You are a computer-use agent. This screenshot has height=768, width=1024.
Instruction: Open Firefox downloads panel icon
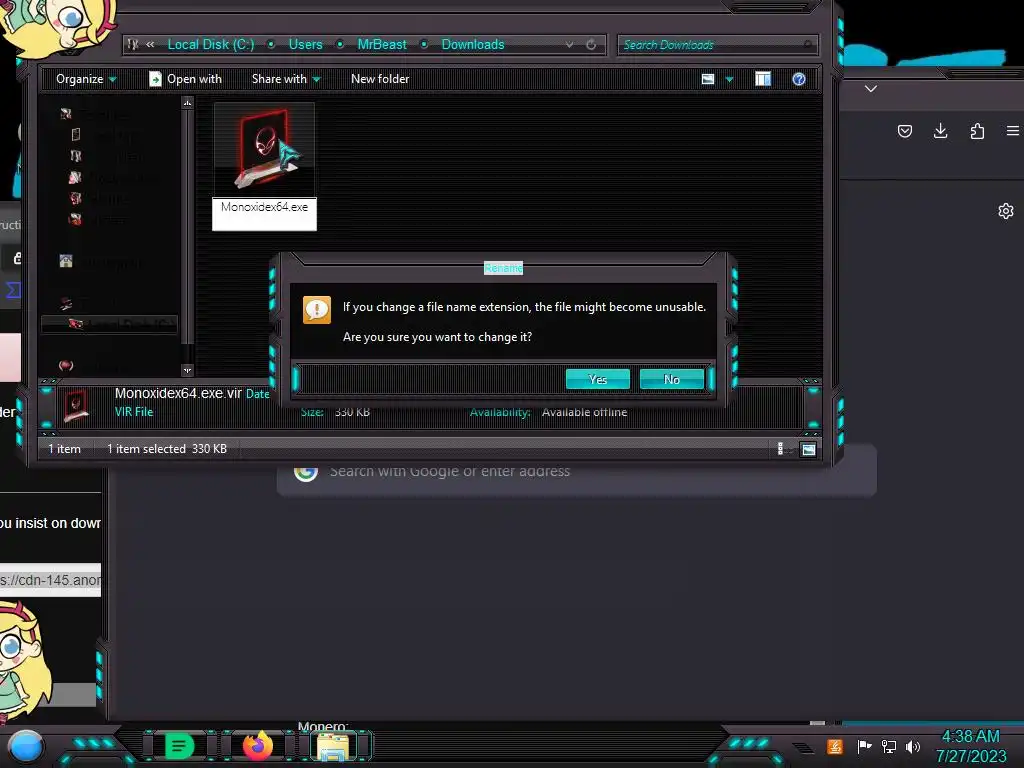pyautogui.click(x=940, y=131)
